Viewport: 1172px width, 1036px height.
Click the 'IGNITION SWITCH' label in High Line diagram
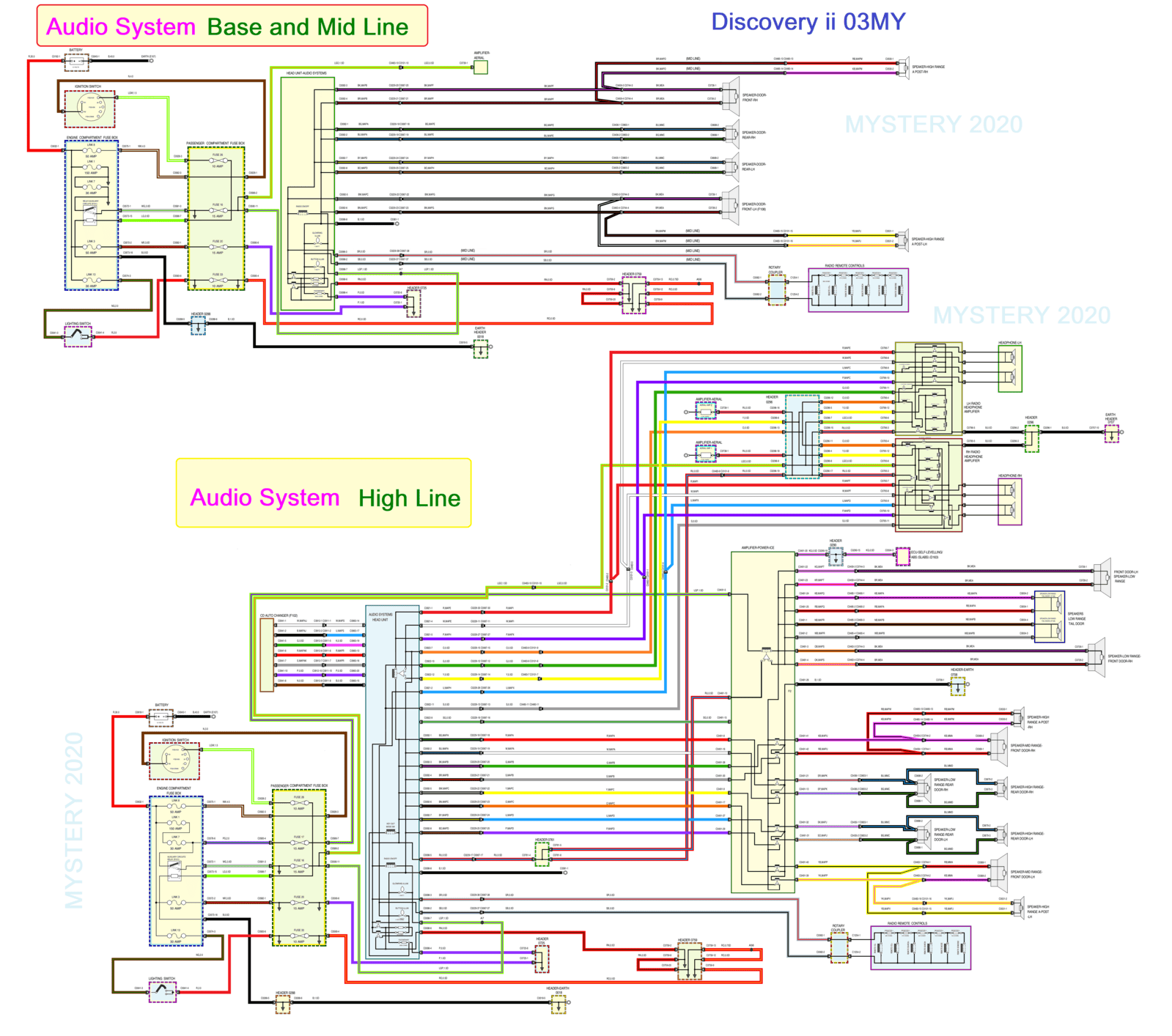click(175, 740)
